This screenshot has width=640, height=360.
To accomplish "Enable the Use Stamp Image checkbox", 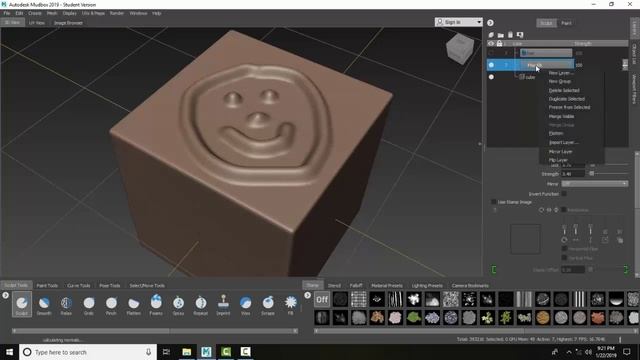I will pos(493,202).
